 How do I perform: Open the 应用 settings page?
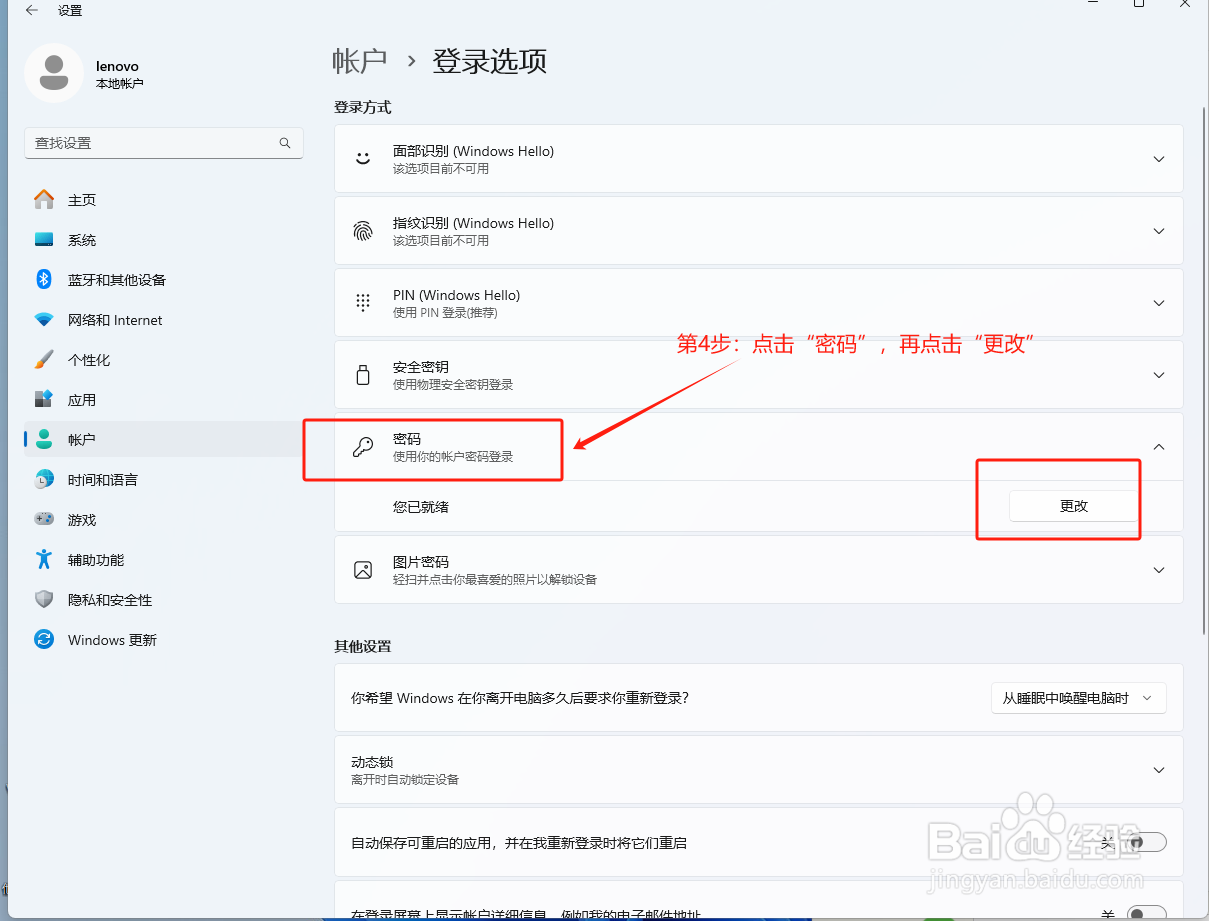[83, 399]
